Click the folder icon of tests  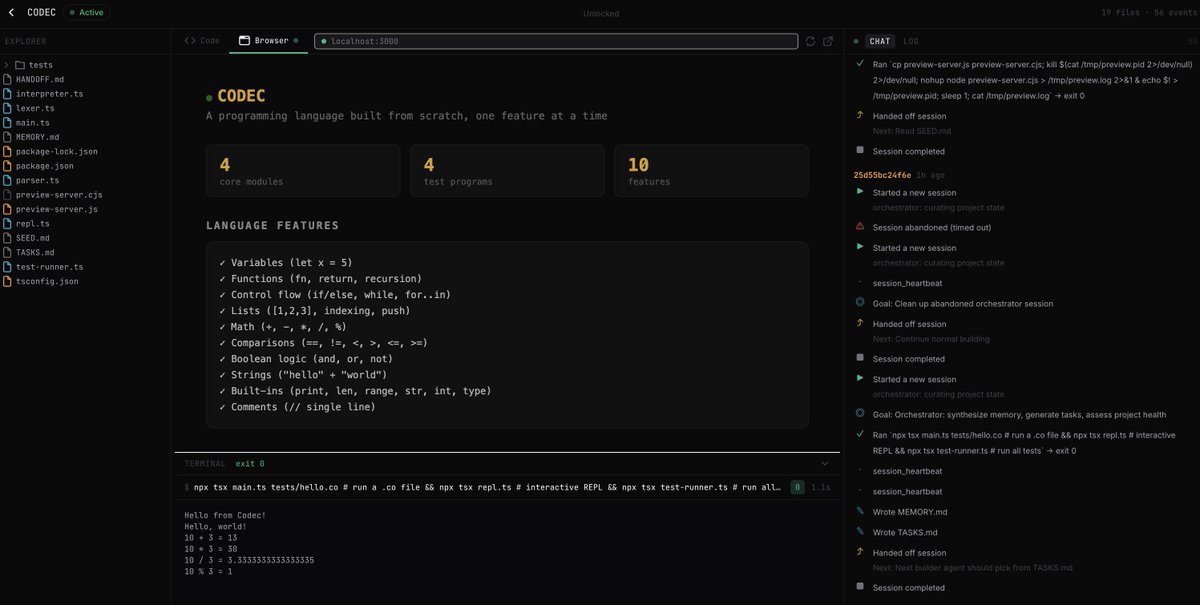(x=20, y=65)
